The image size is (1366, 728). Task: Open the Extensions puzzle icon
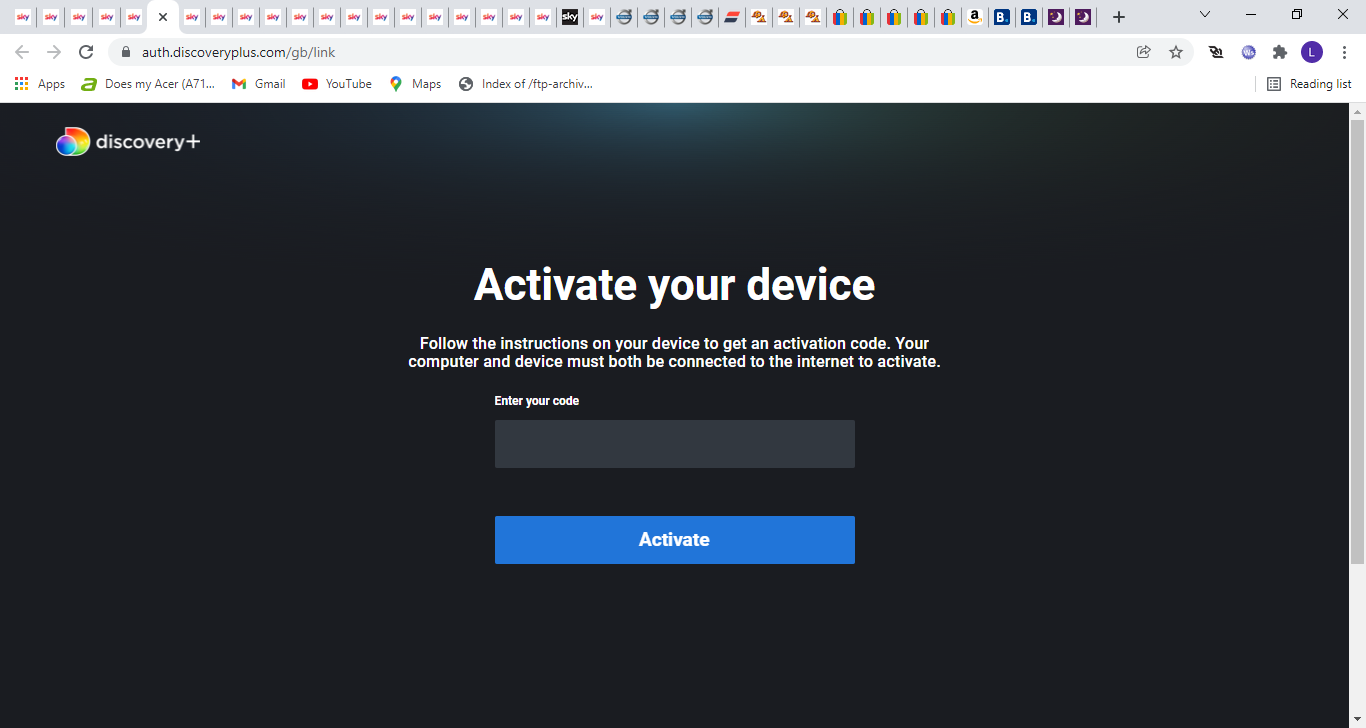point(1279,52)
